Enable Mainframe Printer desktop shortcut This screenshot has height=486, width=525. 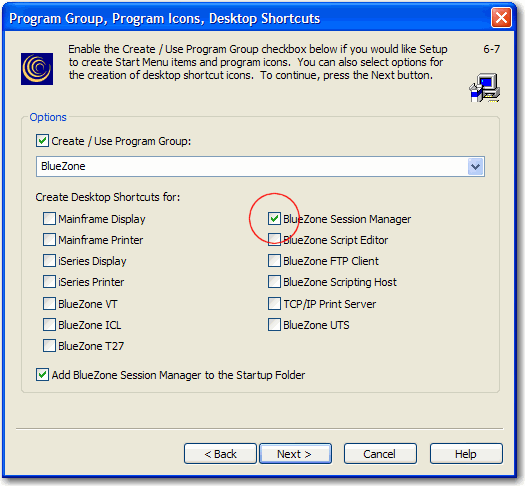(x=49, y=240)
